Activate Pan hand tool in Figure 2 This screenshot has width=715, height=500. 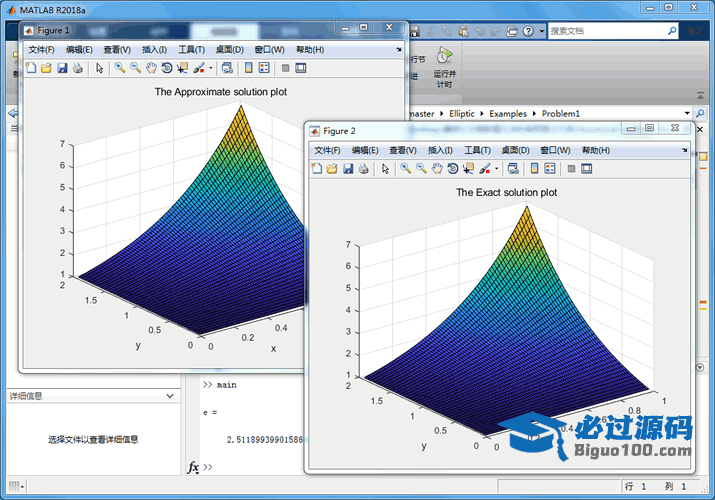(437, 169)
